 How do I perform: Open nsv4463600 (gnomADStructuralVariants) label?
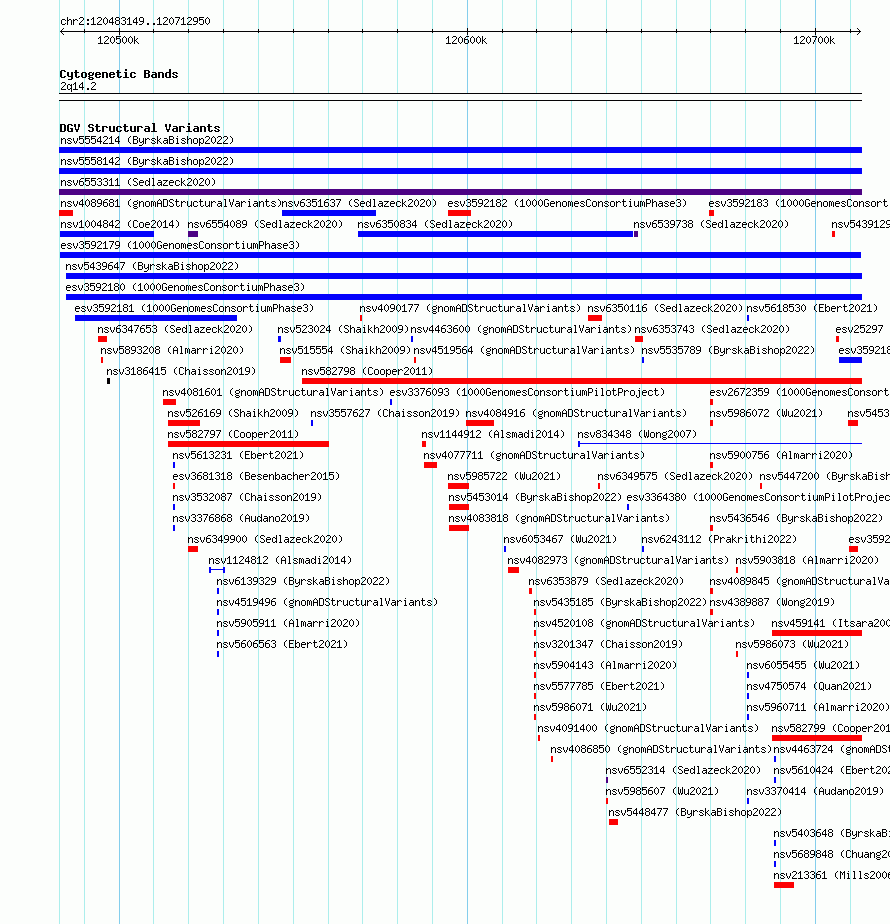[521, 329]
